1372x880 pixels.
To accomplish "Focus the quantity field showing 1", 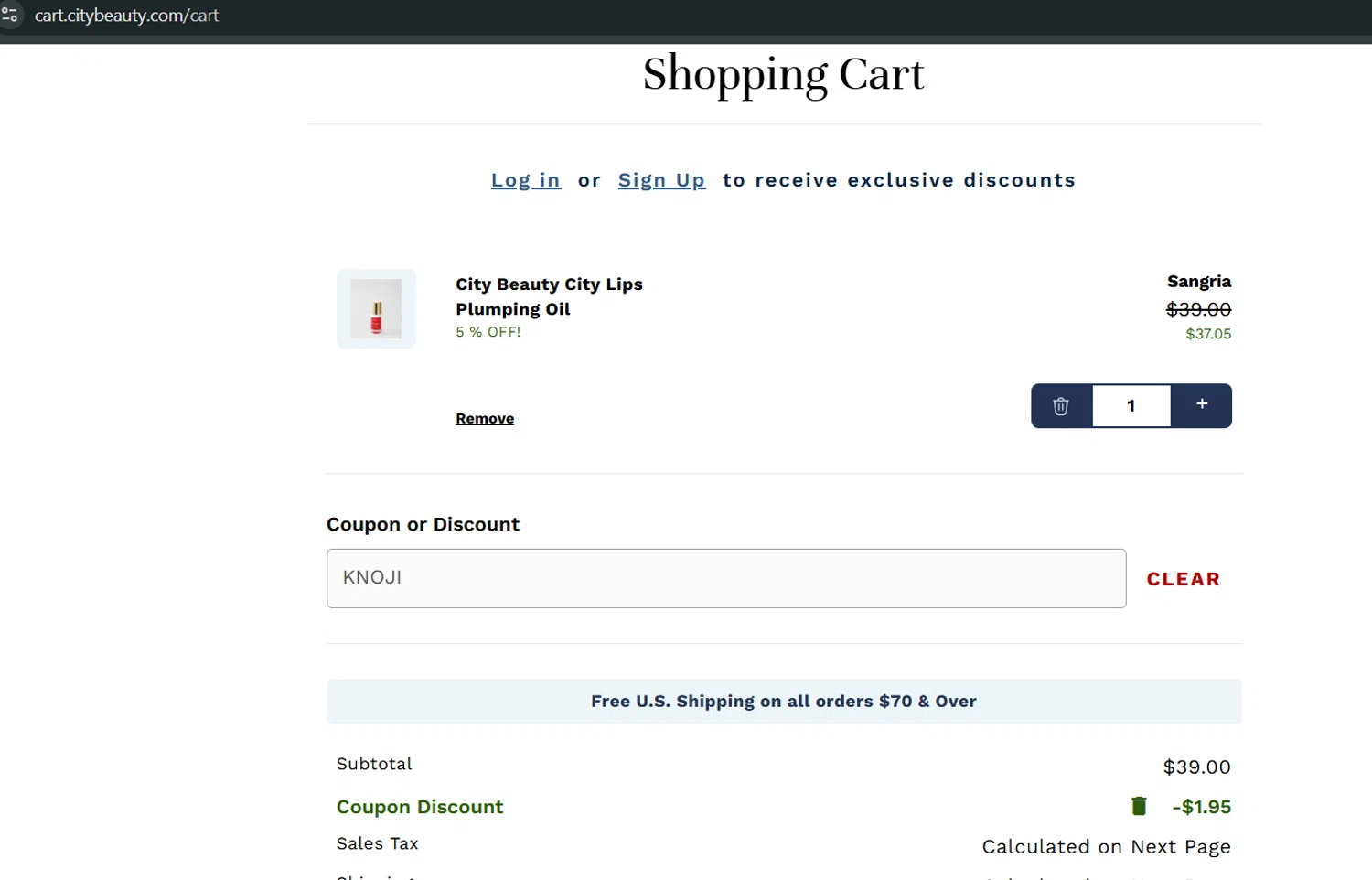I will (x=1131, y=406).
